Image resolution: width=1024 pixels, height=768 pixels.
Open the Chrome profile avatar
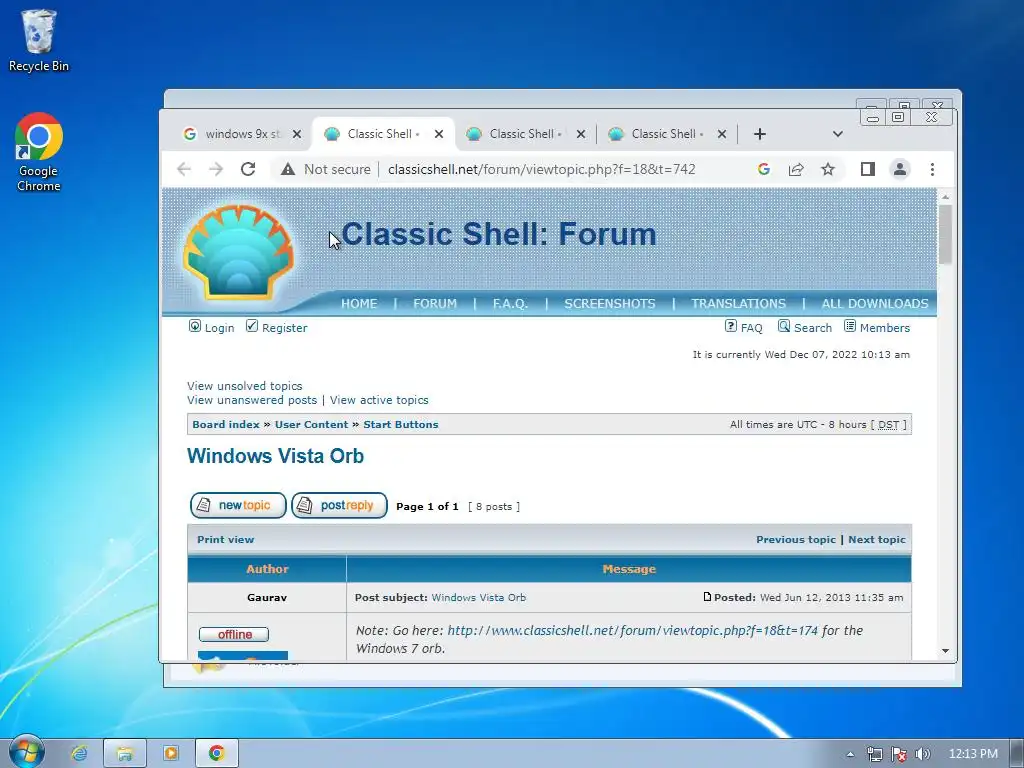point(900,169)
